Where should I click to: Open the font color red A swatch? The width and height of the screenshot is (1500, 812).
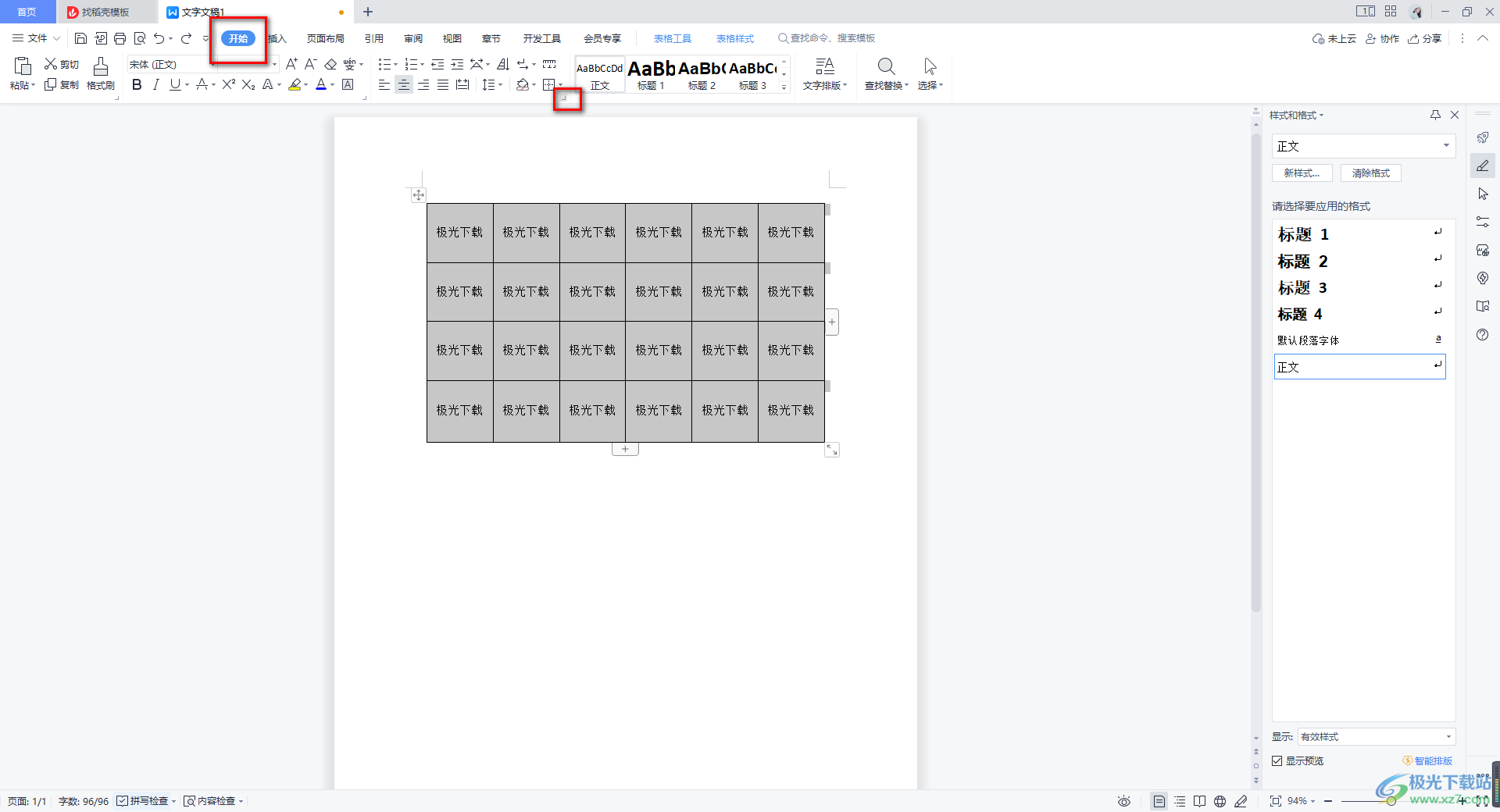pos(321,84)
